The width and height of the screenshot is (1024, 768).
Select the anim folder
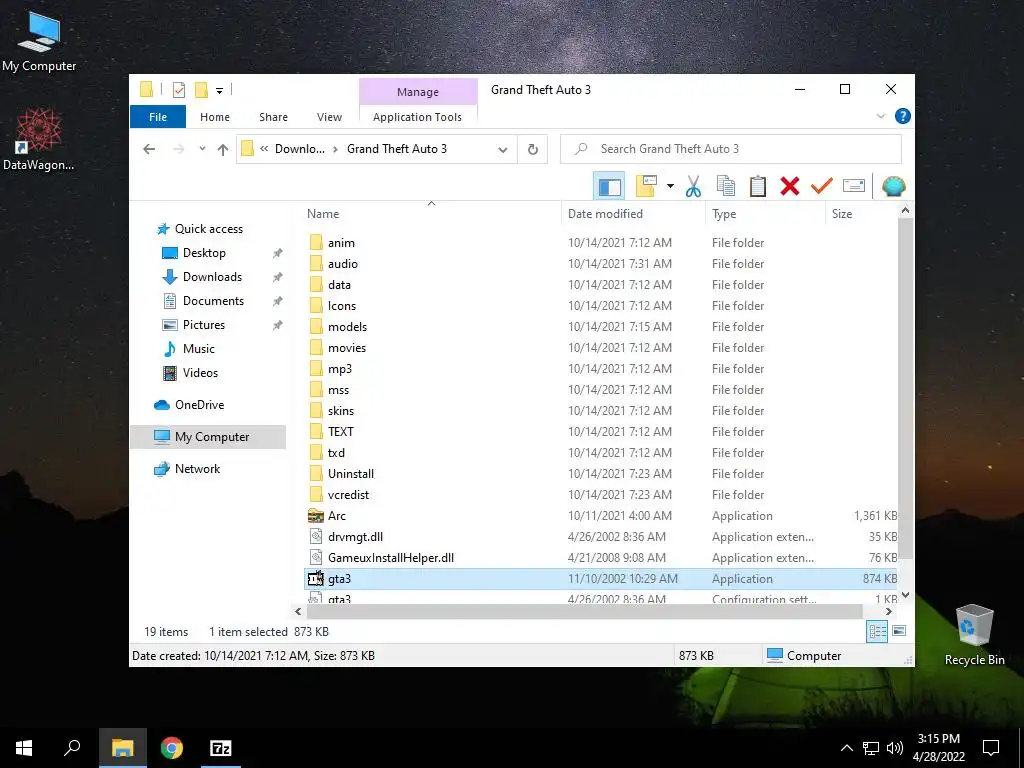(341, 243)
